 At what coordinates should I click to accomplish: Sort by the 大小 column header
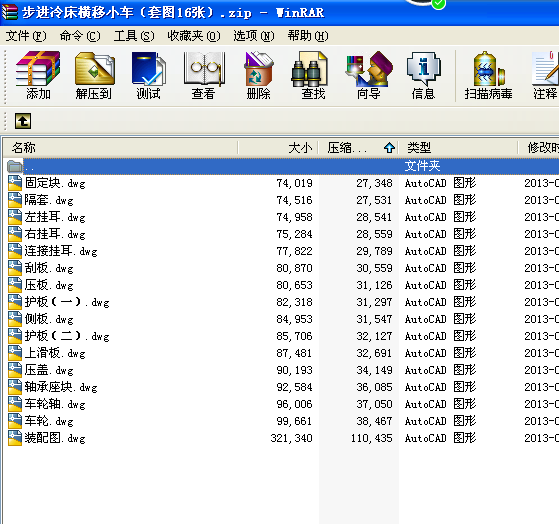point(278,148)
